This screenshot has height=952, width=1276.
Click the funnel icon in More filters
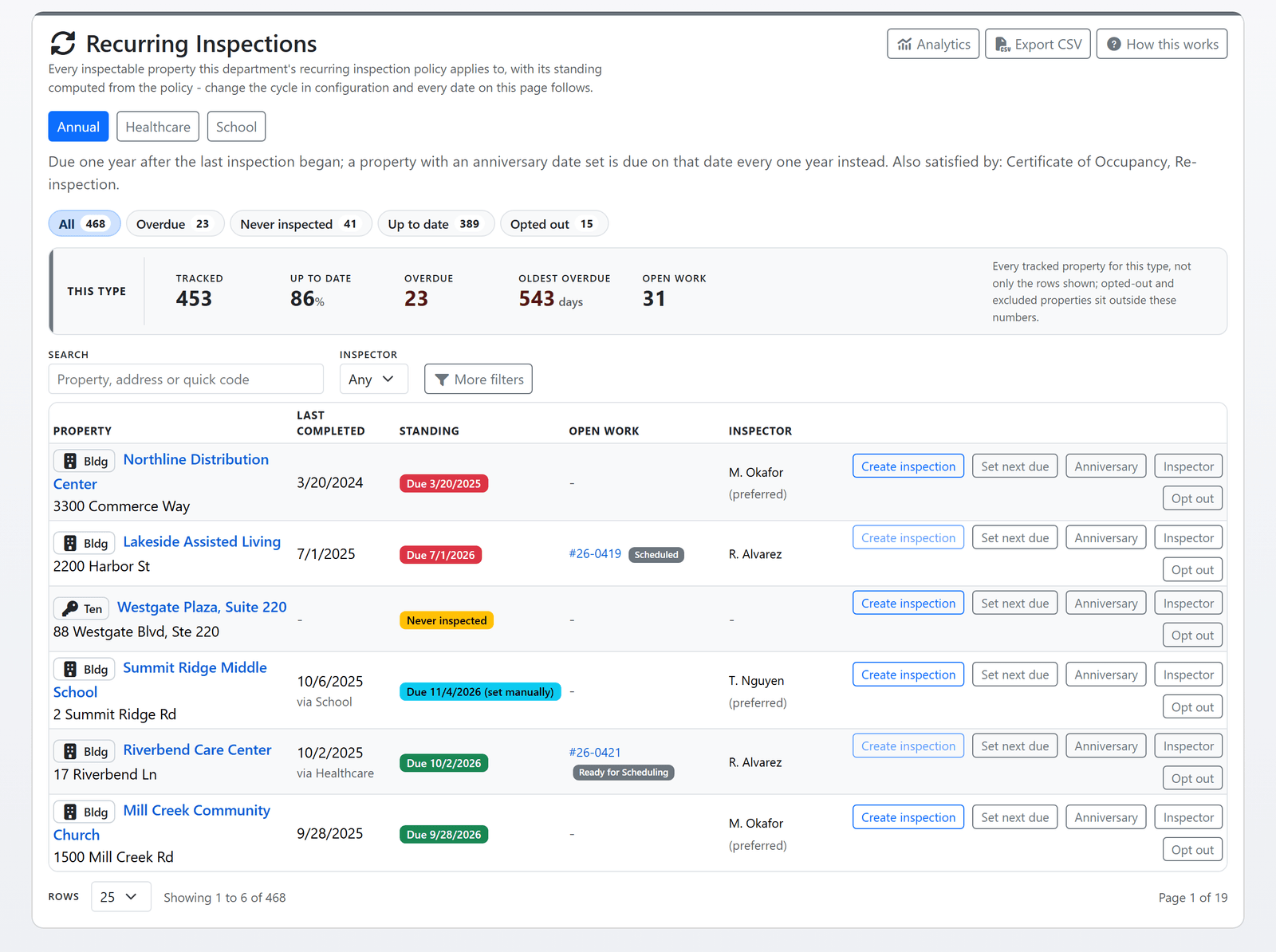tap(442, 380)
